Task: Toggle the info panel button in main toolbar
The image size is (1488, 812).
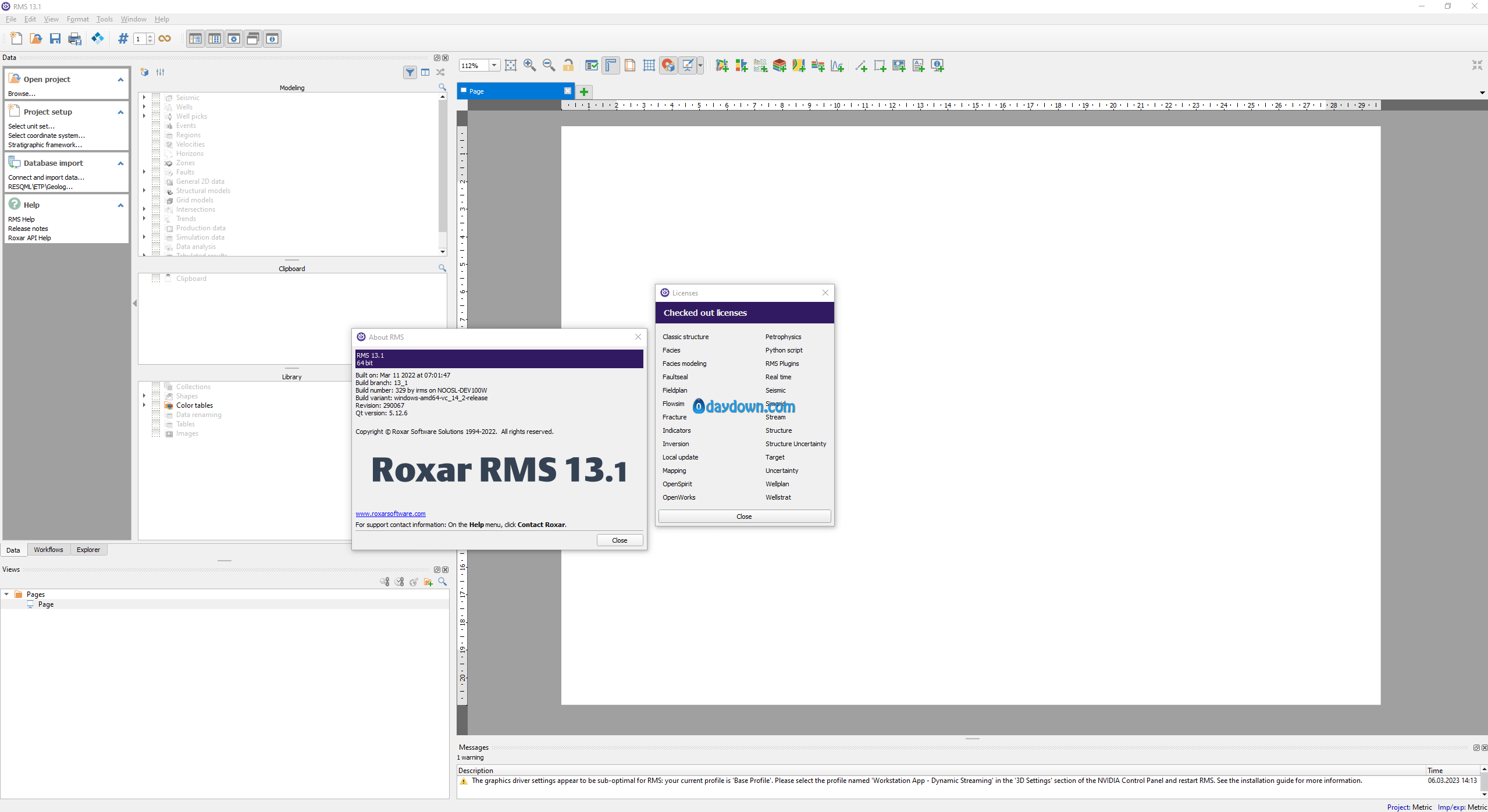Action: pos(272,39)
